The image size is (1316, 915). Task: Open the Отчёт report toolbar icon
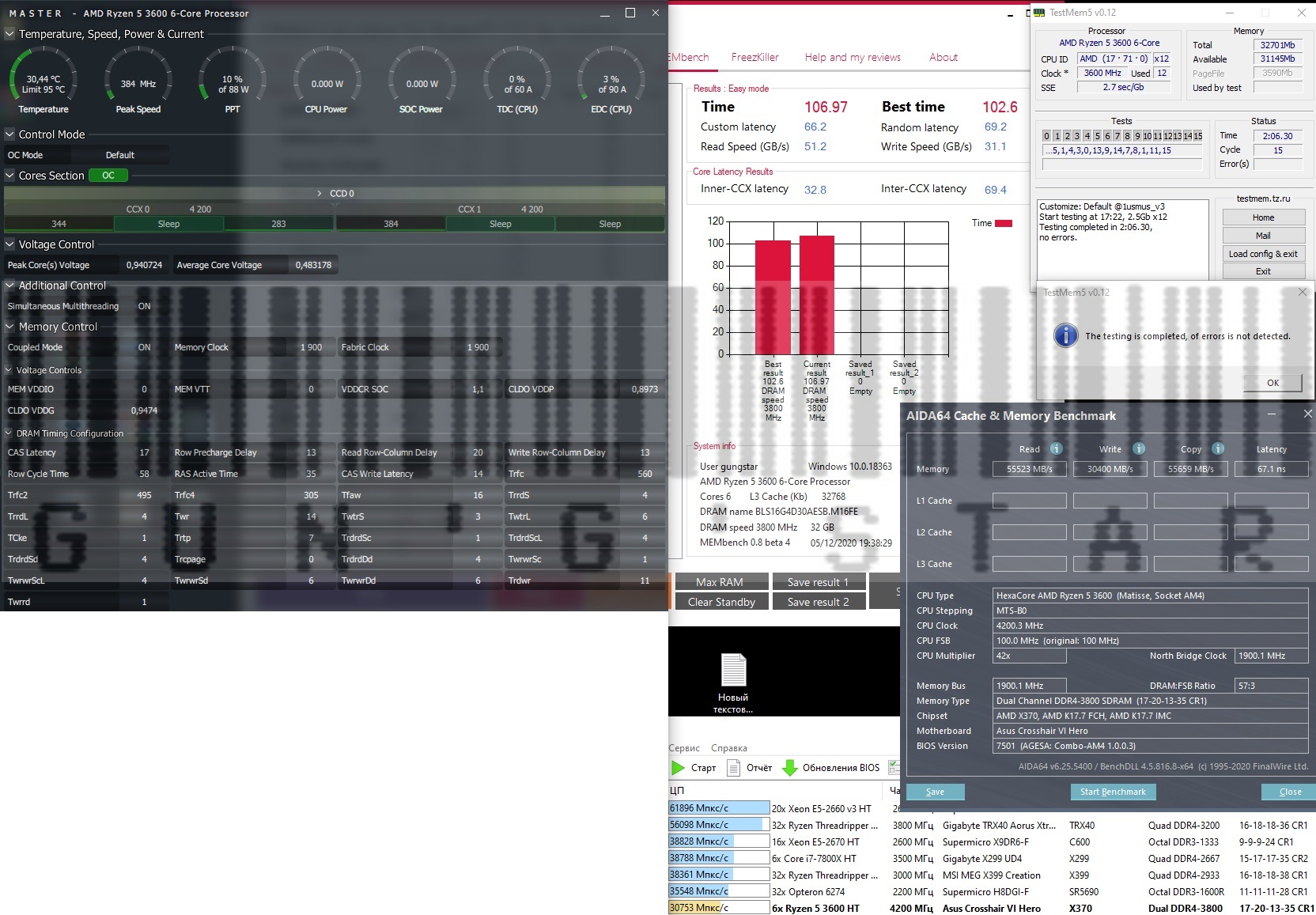(733, 767)
